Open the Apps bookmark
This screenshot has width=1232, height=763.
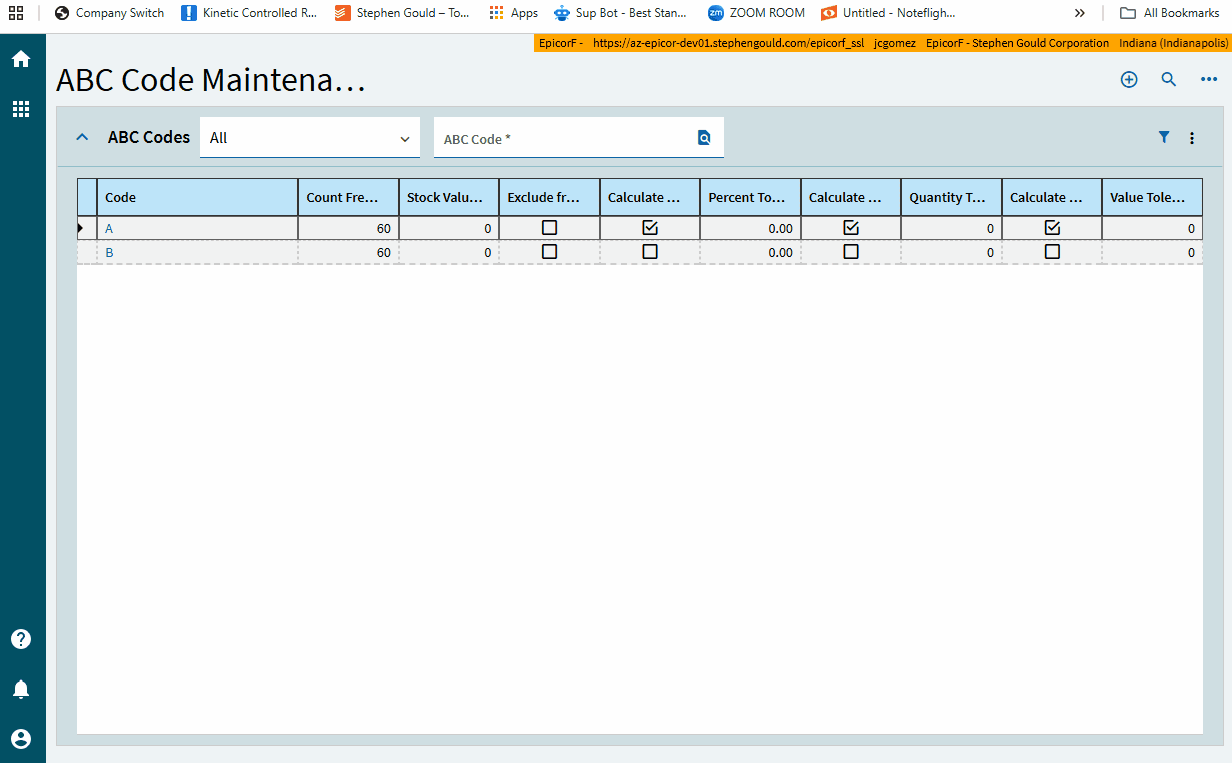(514, 13)
